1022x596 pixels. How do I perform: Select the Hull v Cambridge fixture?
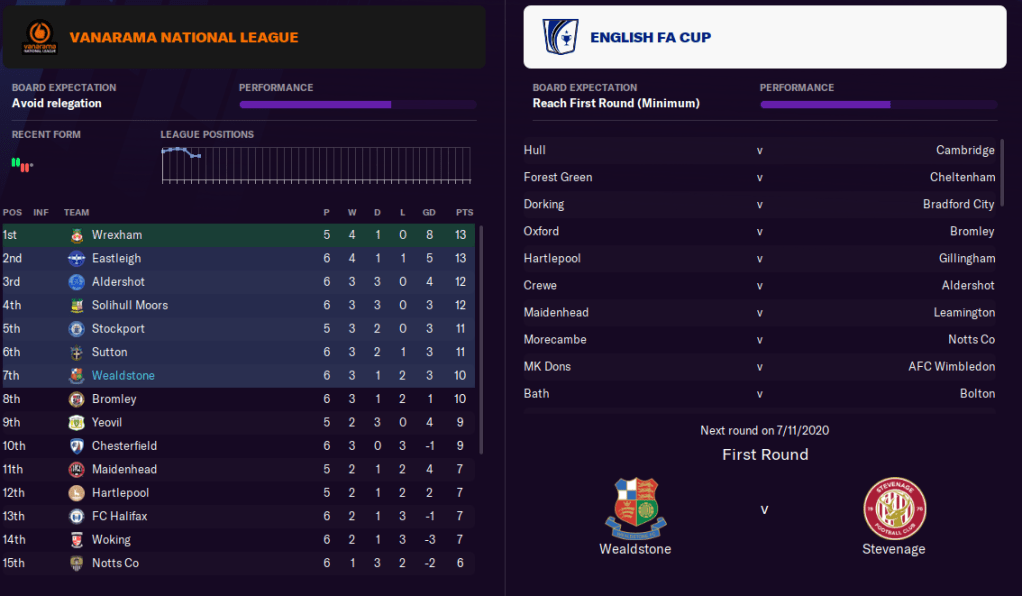[759, 150]
